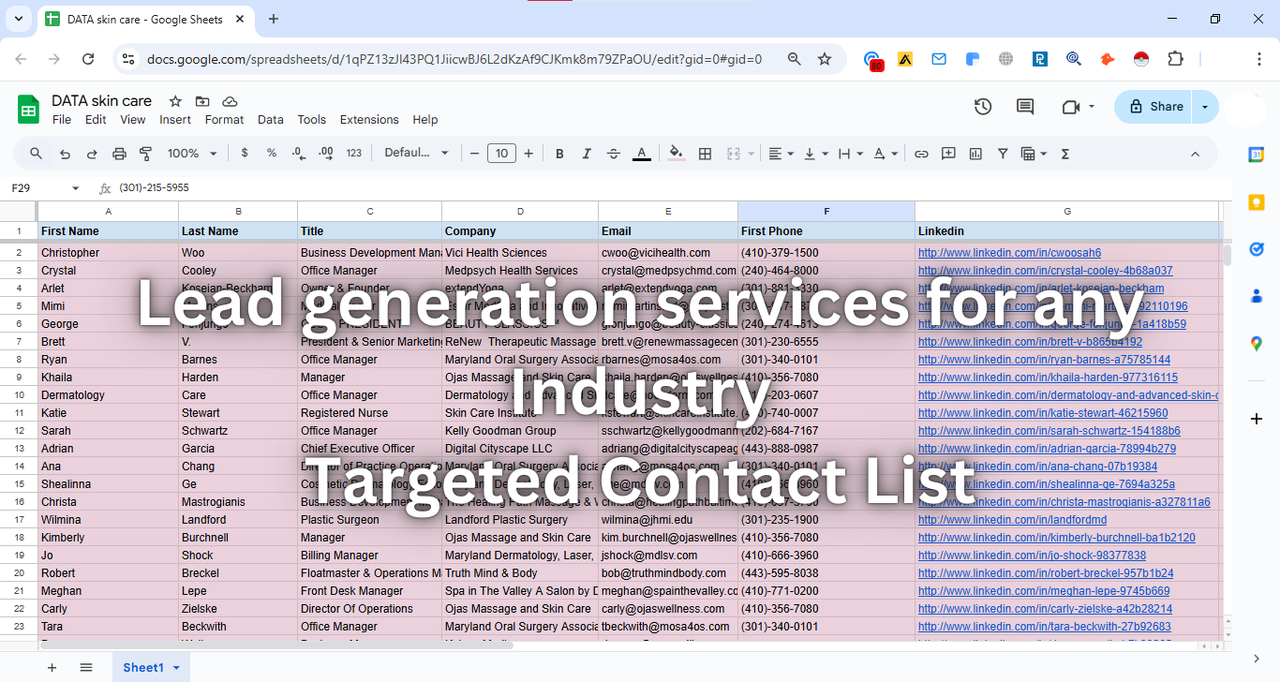
Task: Open Google Maps side panel
Action: (1256, 344)
